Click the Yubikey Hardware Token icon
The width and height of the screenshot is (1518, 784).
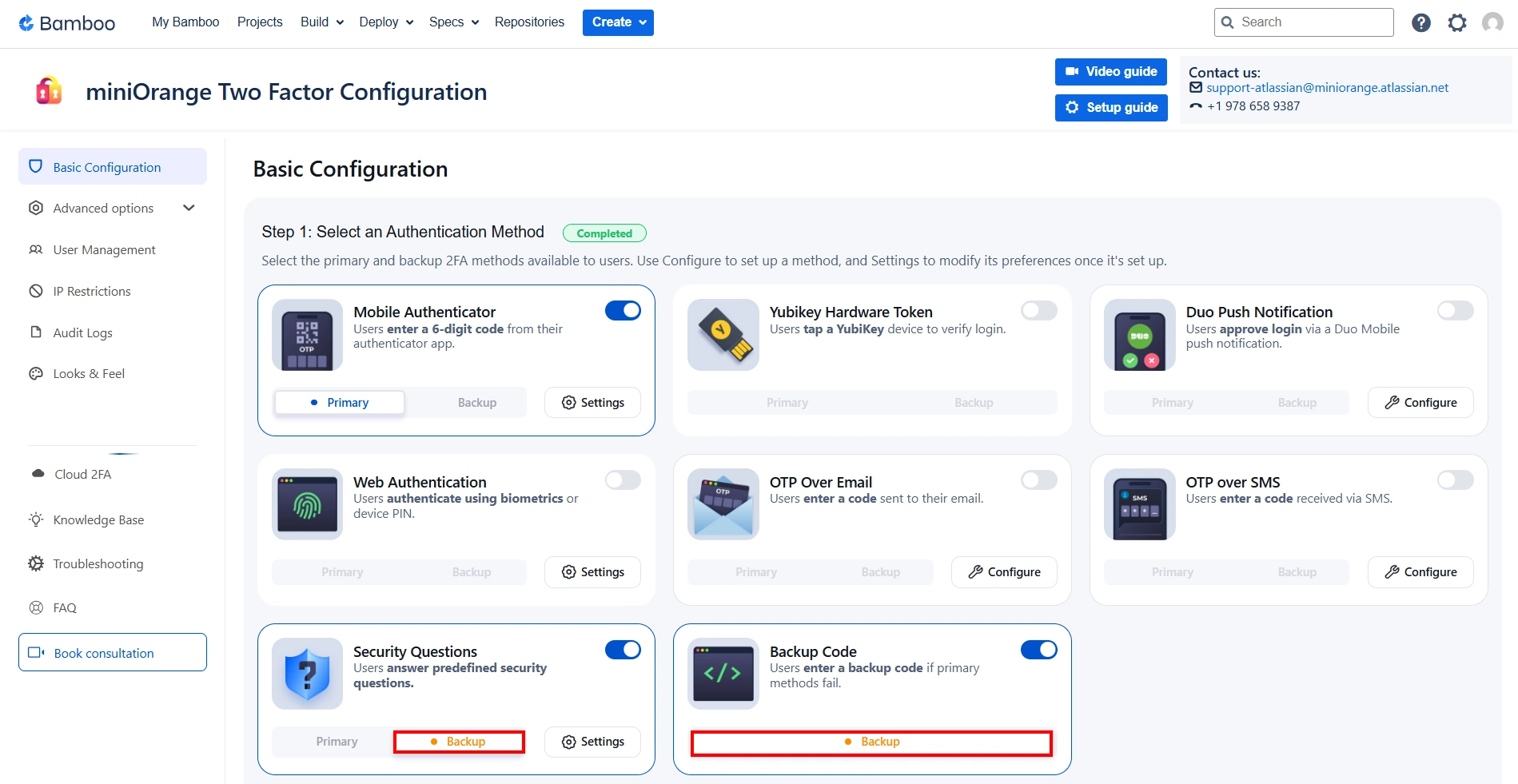pyautogui.click(x=723, y=335)
